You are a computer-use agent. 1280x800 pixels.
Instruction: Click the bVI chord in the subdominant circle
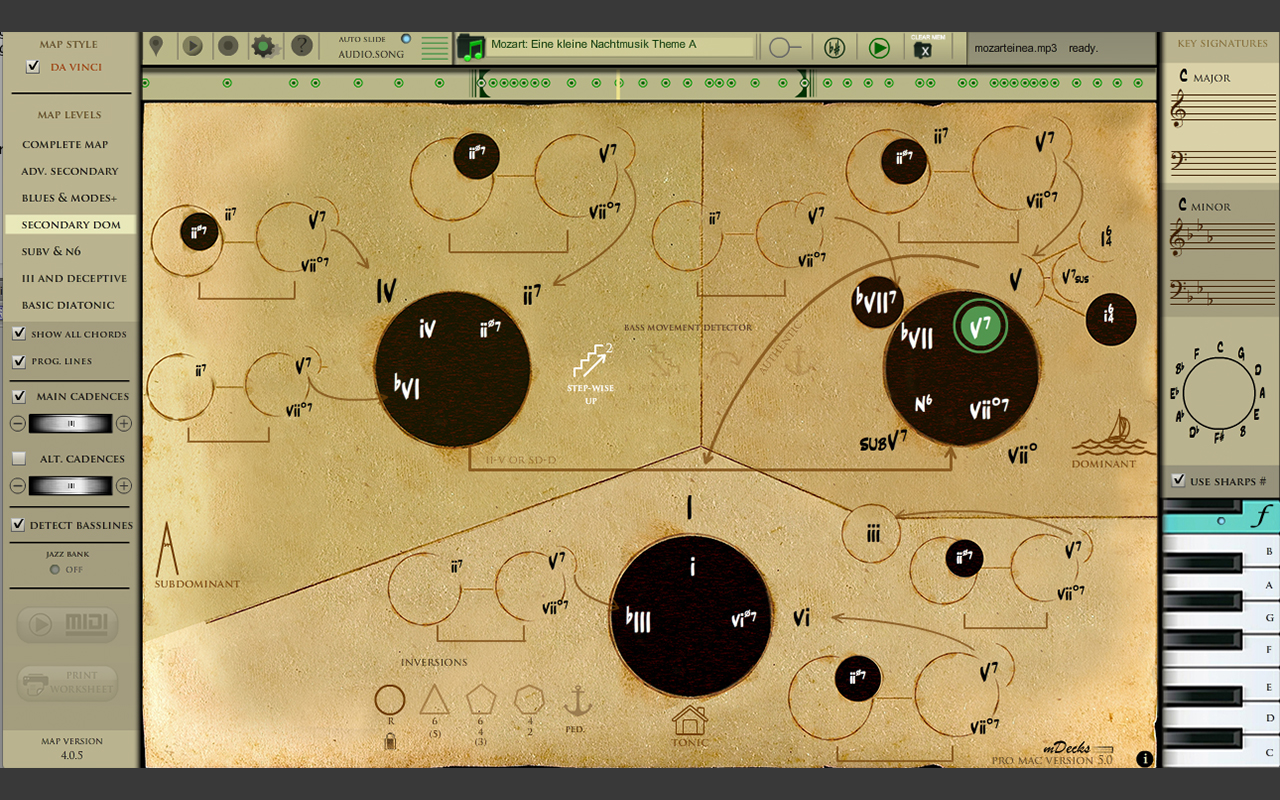click(x=408, y=388)
